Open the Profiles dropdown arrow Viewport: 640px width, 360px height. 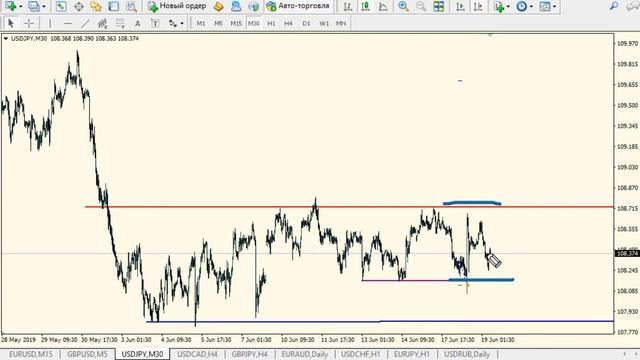44,7
